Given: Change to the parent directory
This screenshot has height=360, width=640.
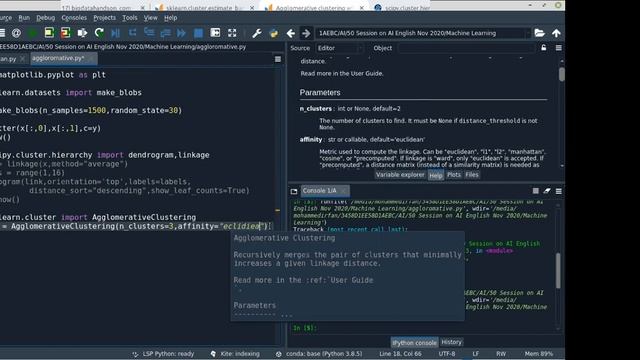Looking at the screenshot, I should point(556,33).
